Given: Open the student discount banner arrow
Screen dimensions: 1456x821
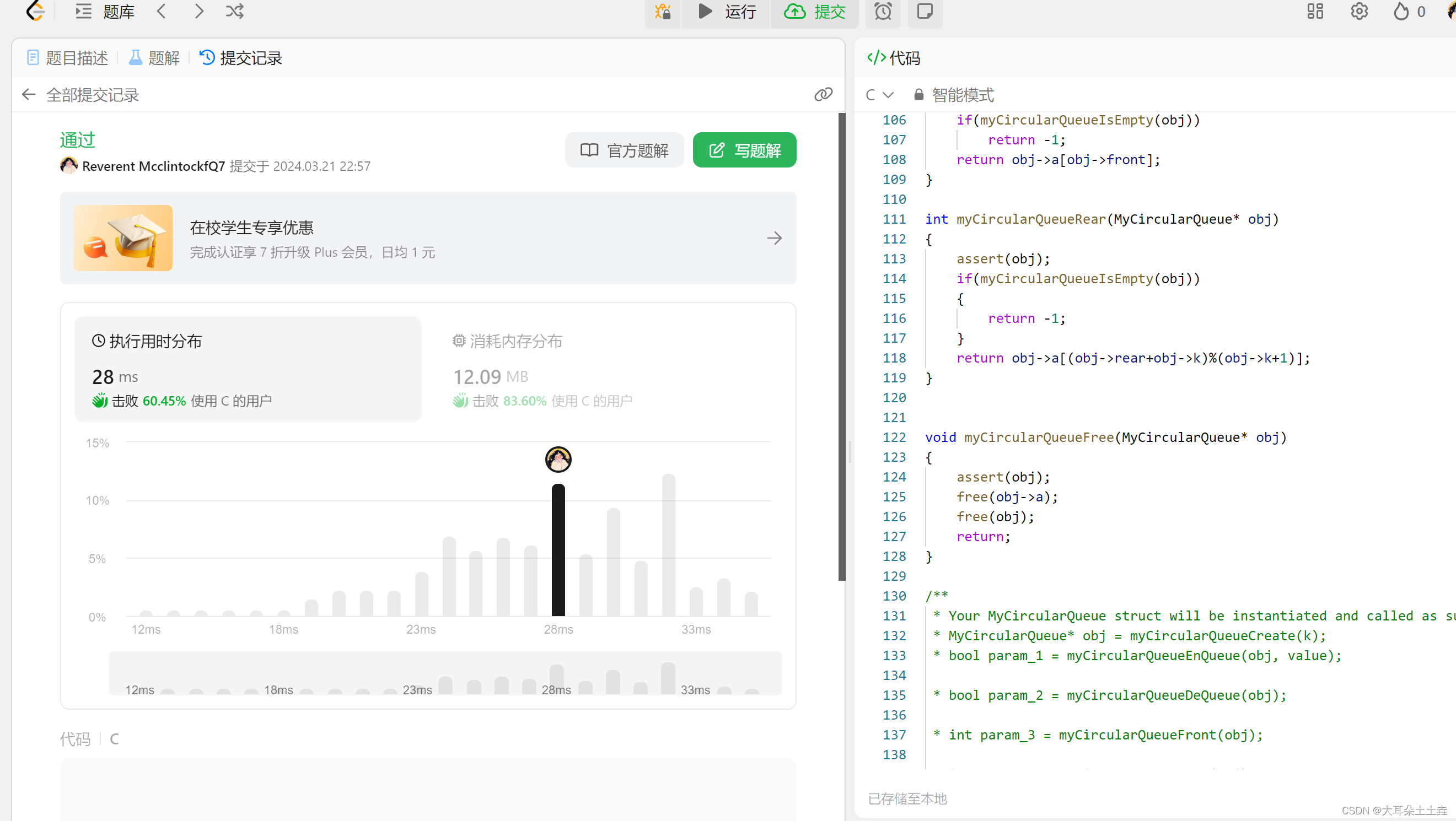Looking at the screenshot, I should (775, 239).
